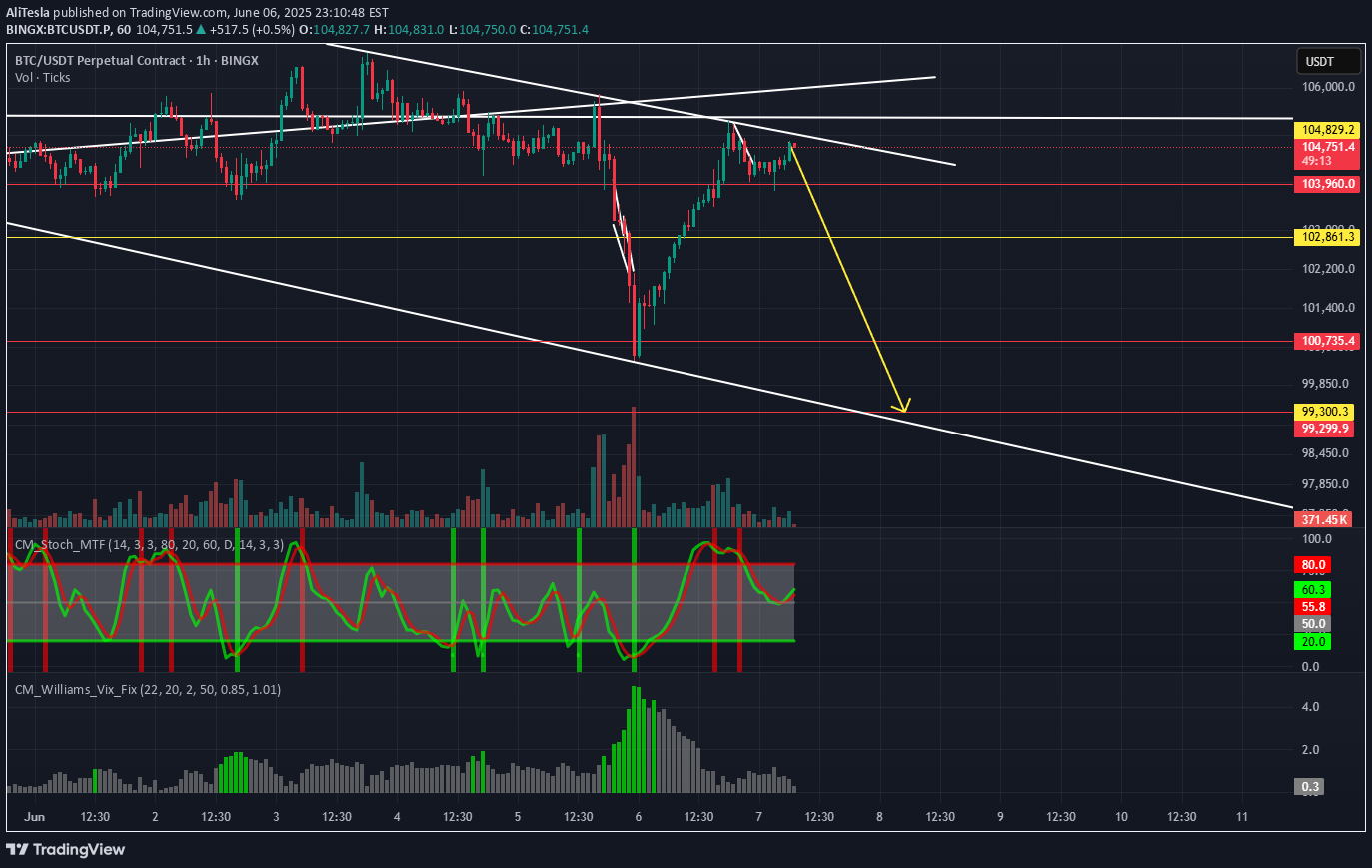Click the BTC/USDT Perpetual Contract chart title
The width and height of the screenshot is (1372, 868).
(x=137, y=61)
